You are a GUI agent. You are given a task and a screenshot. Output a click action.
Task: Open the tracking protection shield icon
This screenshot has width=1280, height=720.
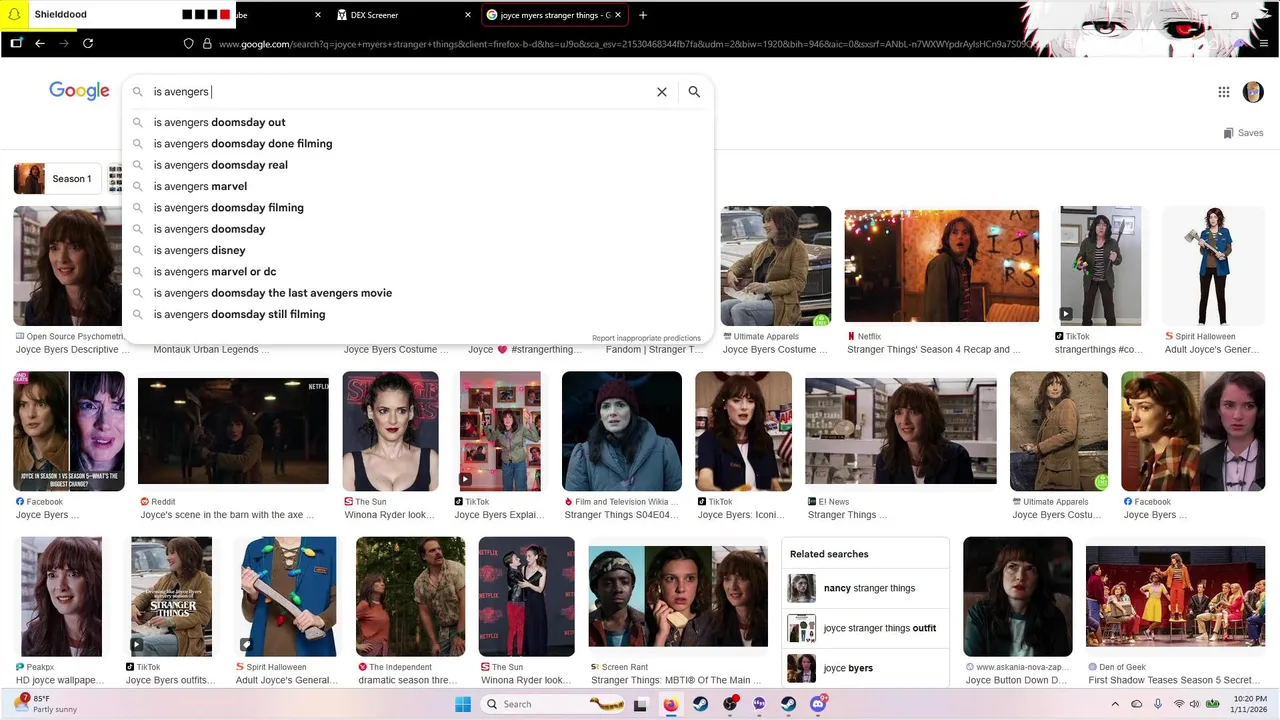[x=188, y=44]
